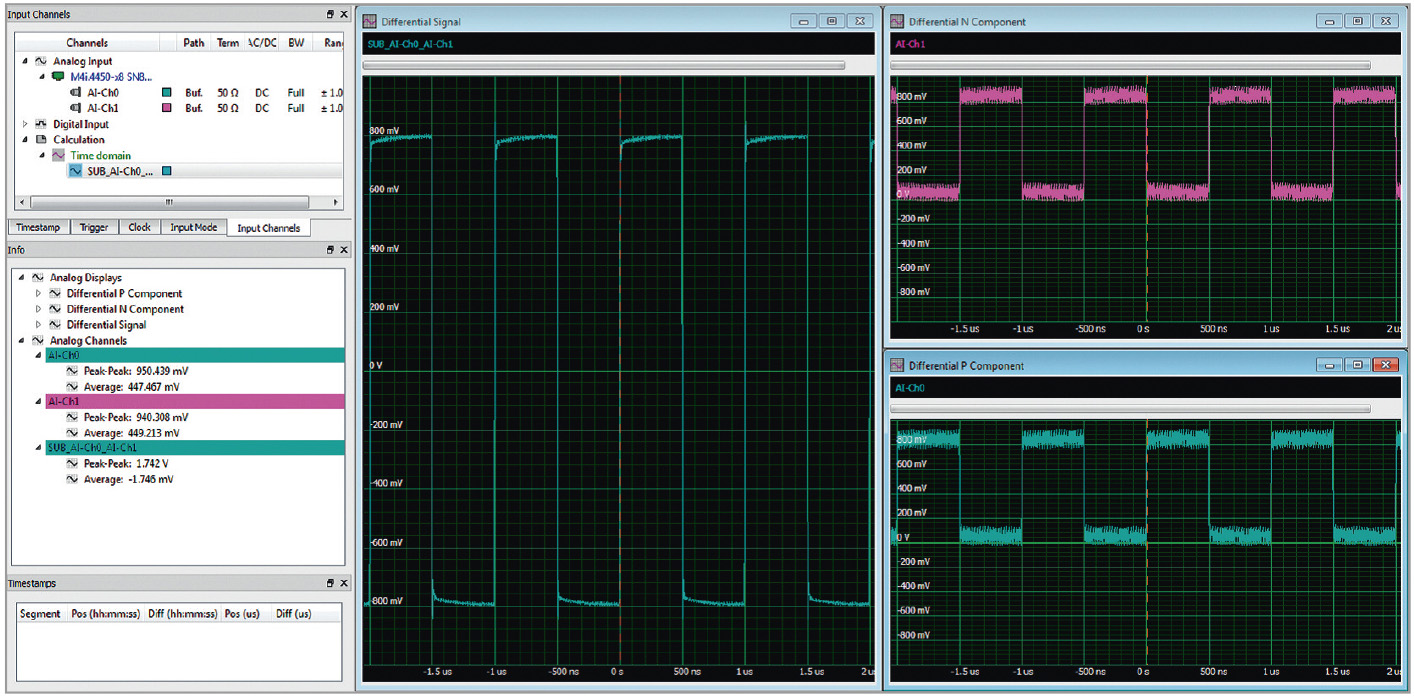This screenshot has height=698, width=1414.
Task: Click the Analog Displays icon in Info panel
Action: (x=40, y=277)
